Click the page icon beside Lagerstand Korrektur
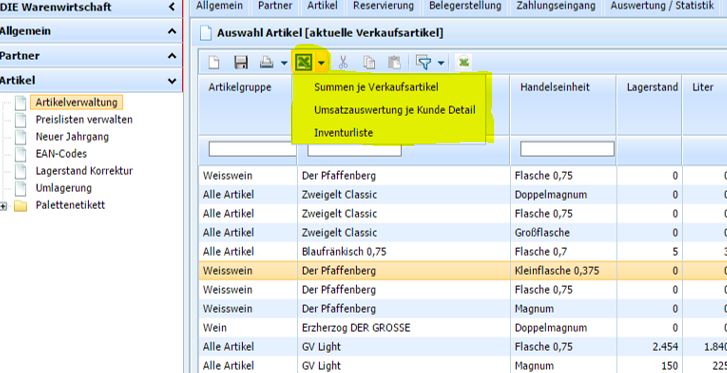Image resolution: width=727 pixels, height=373 pixels. pyautogui.click(x=20, y=171)
